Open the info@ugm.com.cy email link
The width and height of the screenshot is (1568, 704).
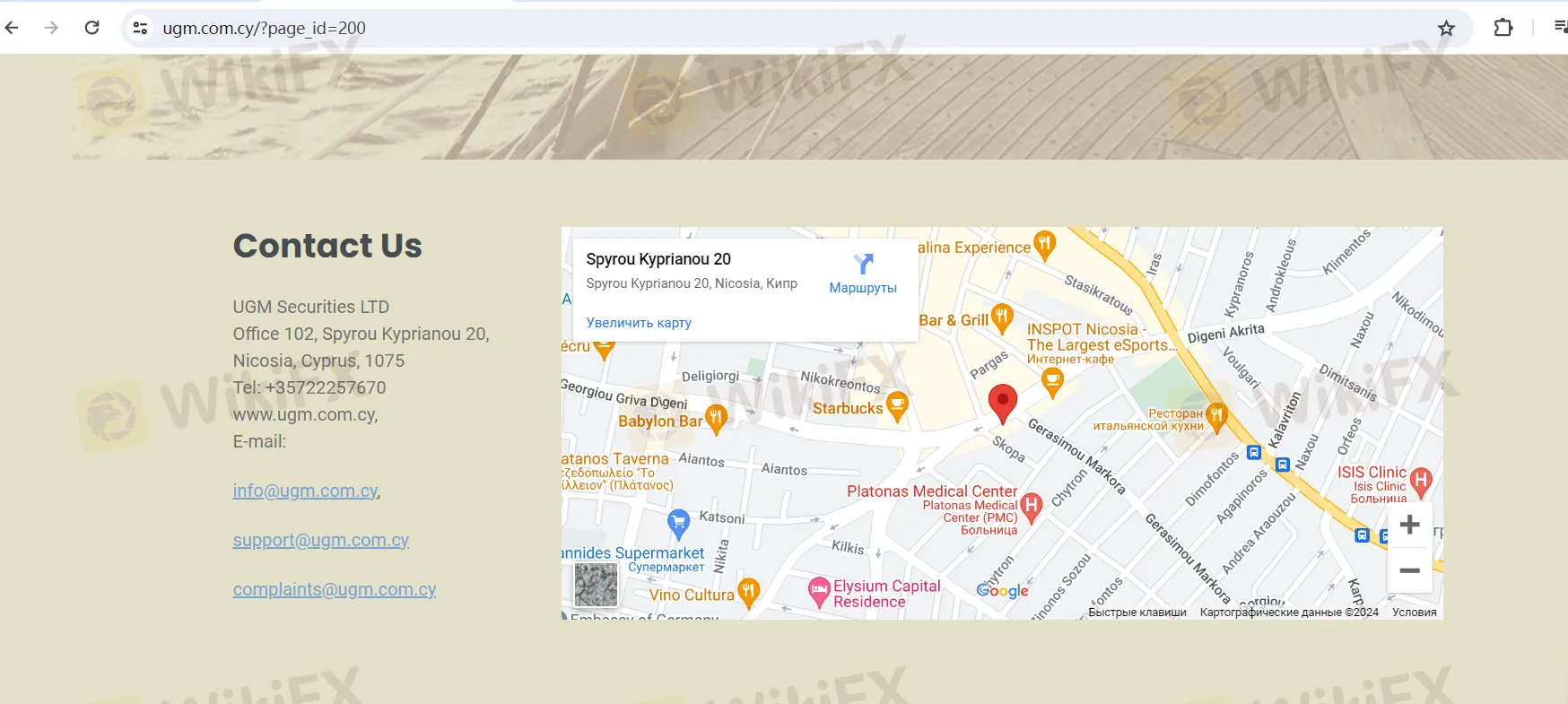click(x=305, y=491)
